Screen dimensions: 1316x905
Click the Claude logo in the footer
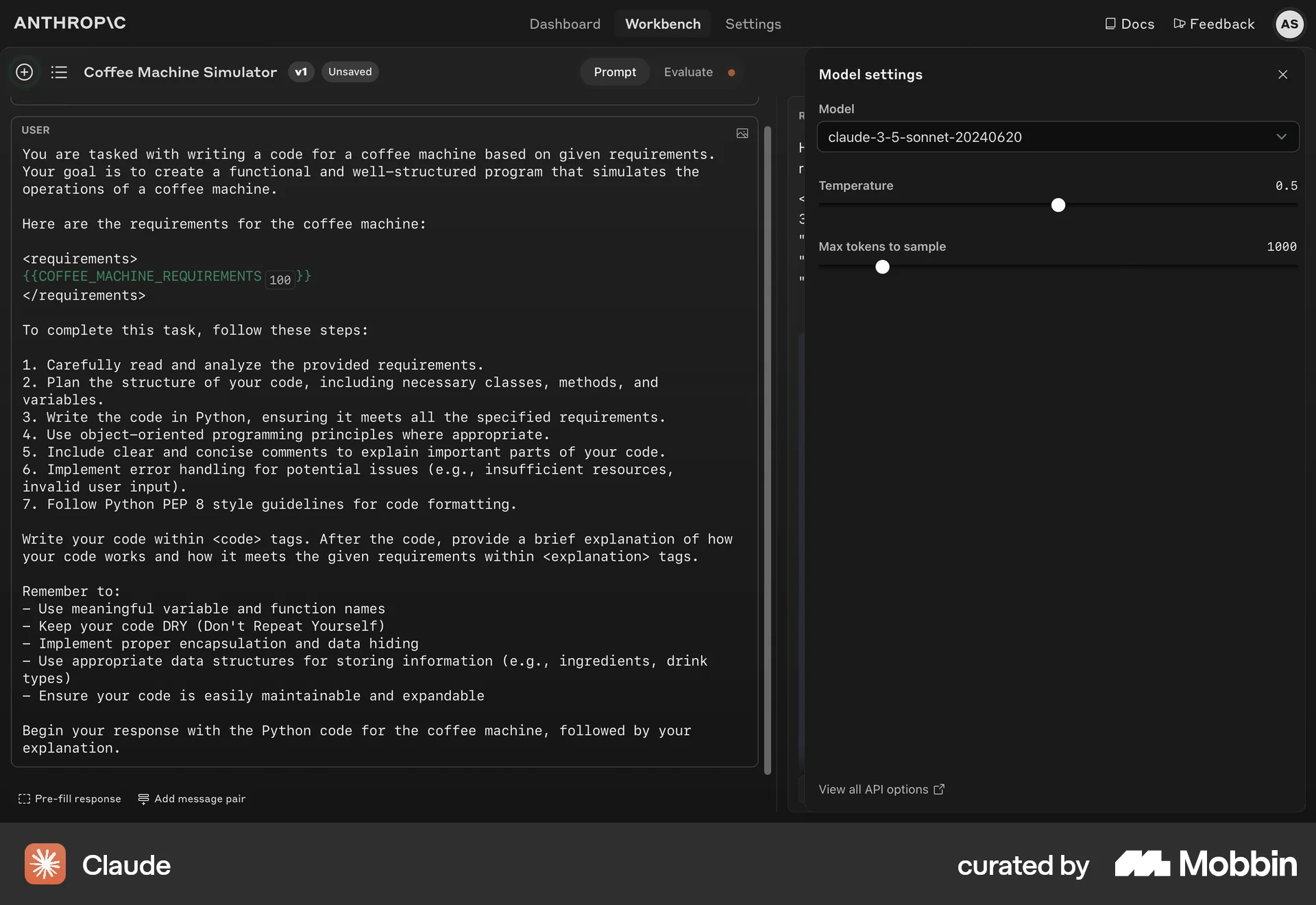pyautogui.click(x=97, y=864)
